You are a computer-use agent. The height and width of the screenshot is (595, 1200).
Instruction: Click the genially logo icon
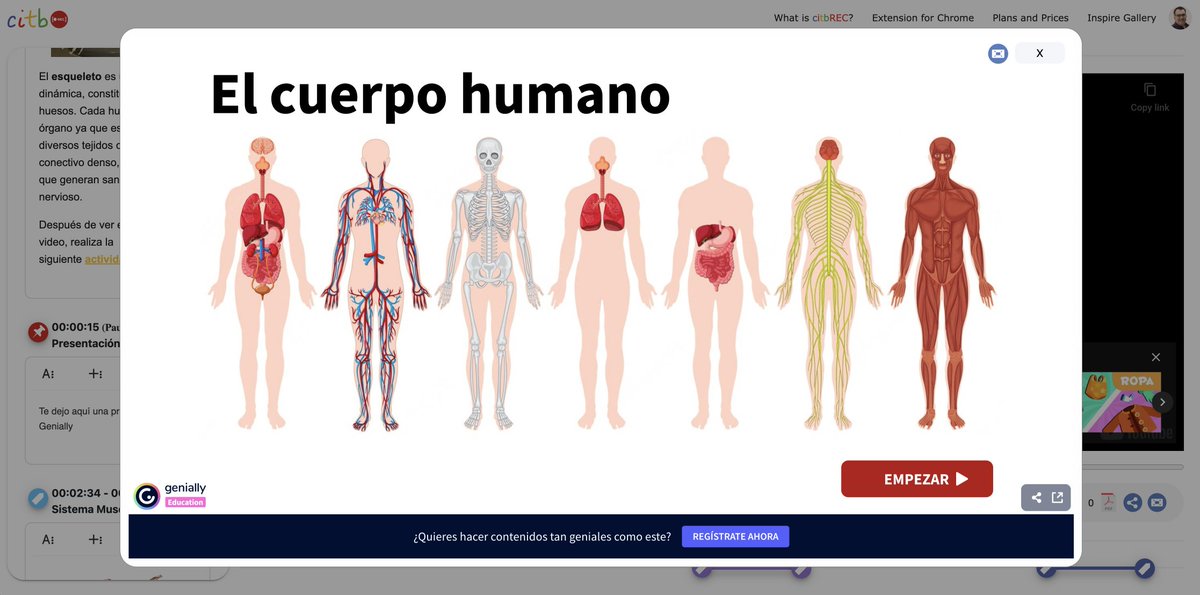click(147, 496)
